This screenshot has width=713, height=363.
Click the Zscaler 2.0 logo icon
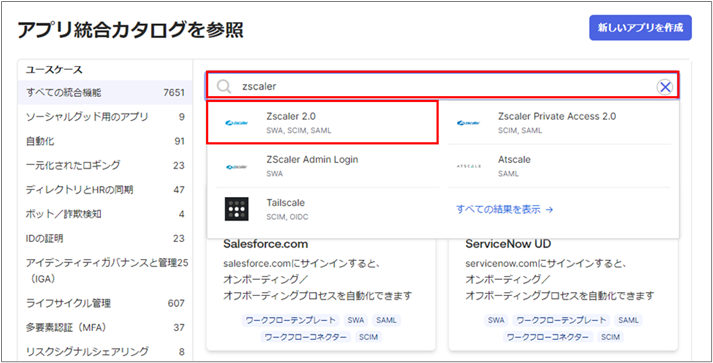point(236,123)
